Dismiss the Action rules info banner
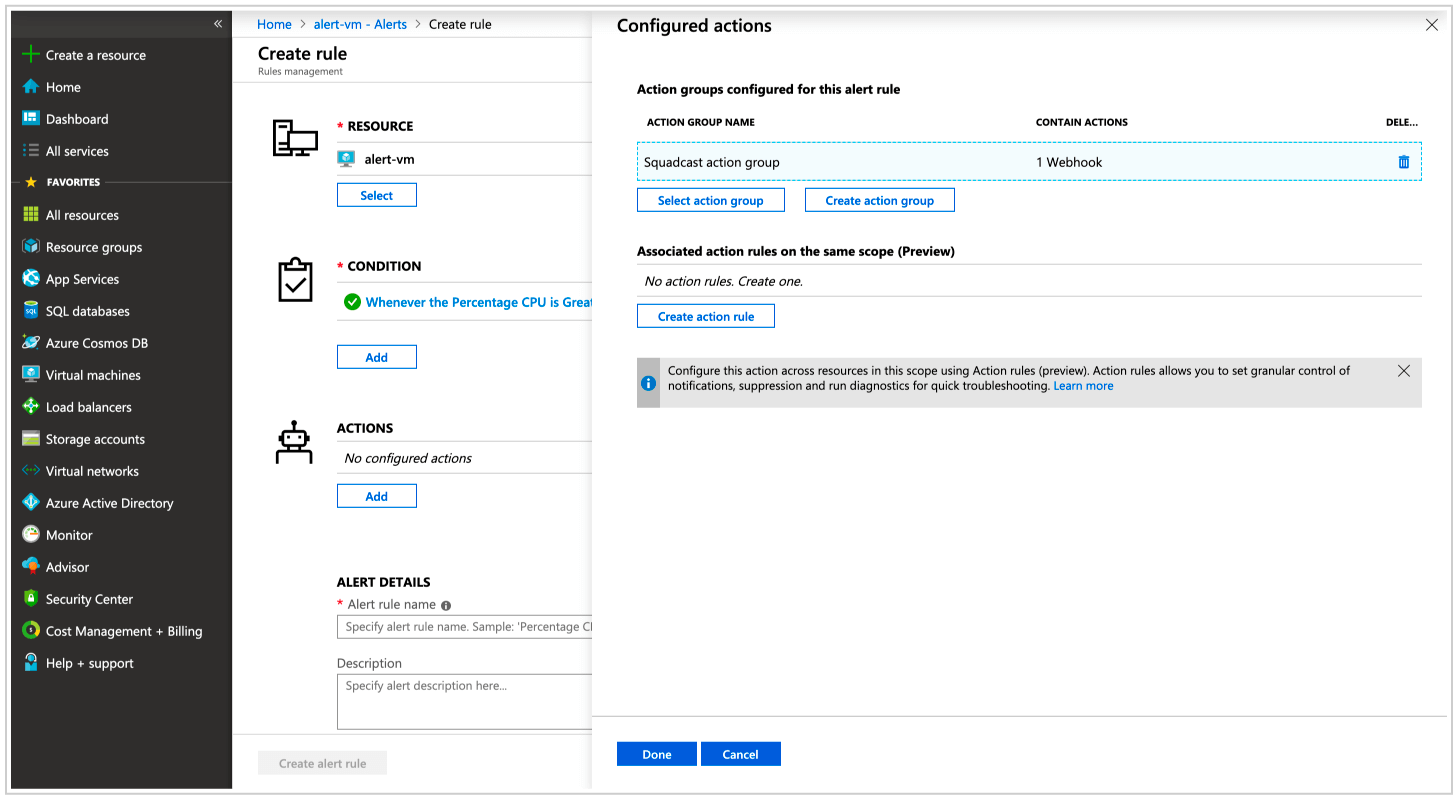The width and height of the screenshot is (1456, 798). (x=1404, y=371)
